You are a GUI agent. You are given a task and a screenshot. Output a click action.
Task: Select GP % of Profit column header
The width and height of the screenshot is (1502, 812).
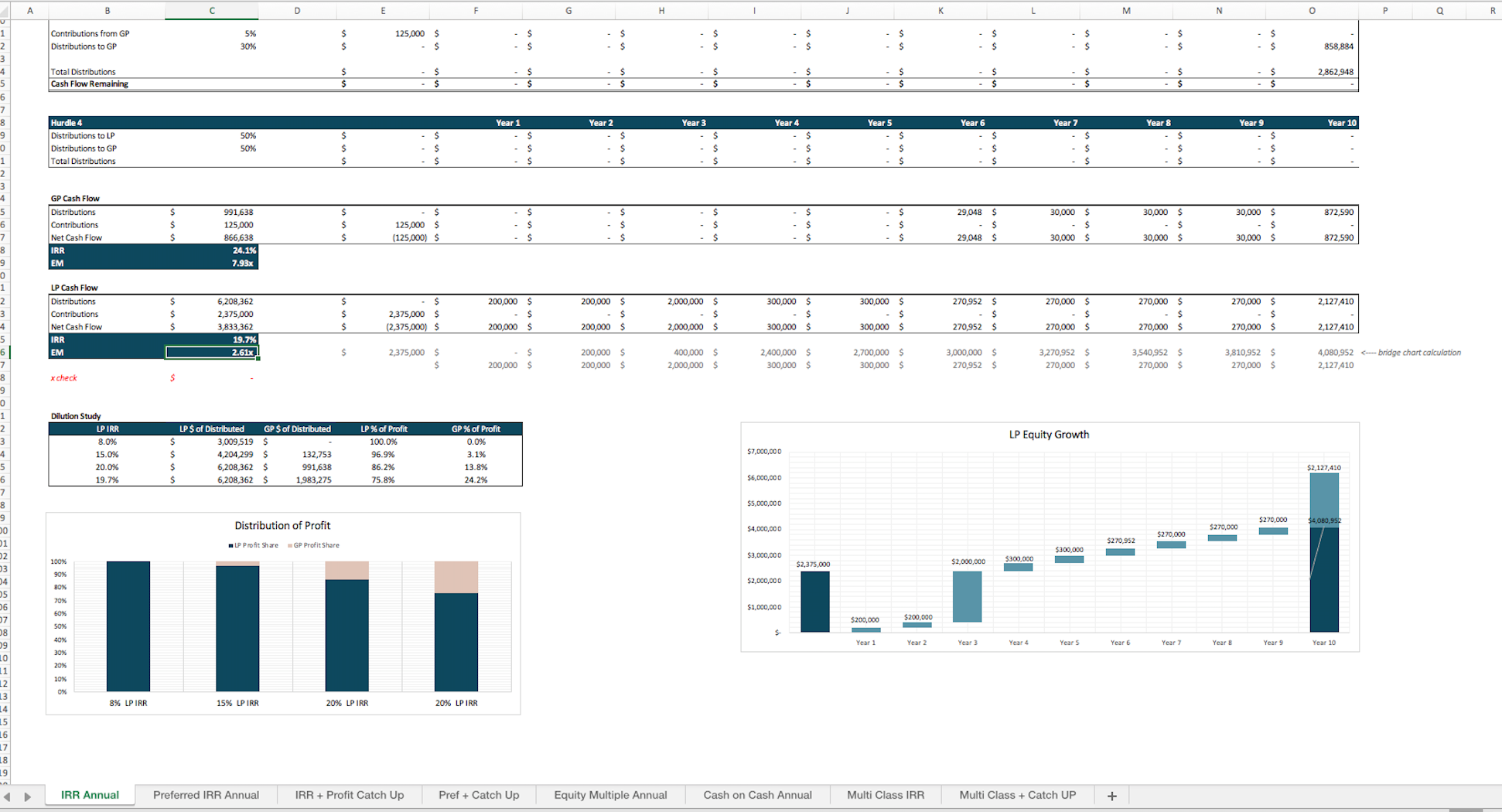[476, 429]
